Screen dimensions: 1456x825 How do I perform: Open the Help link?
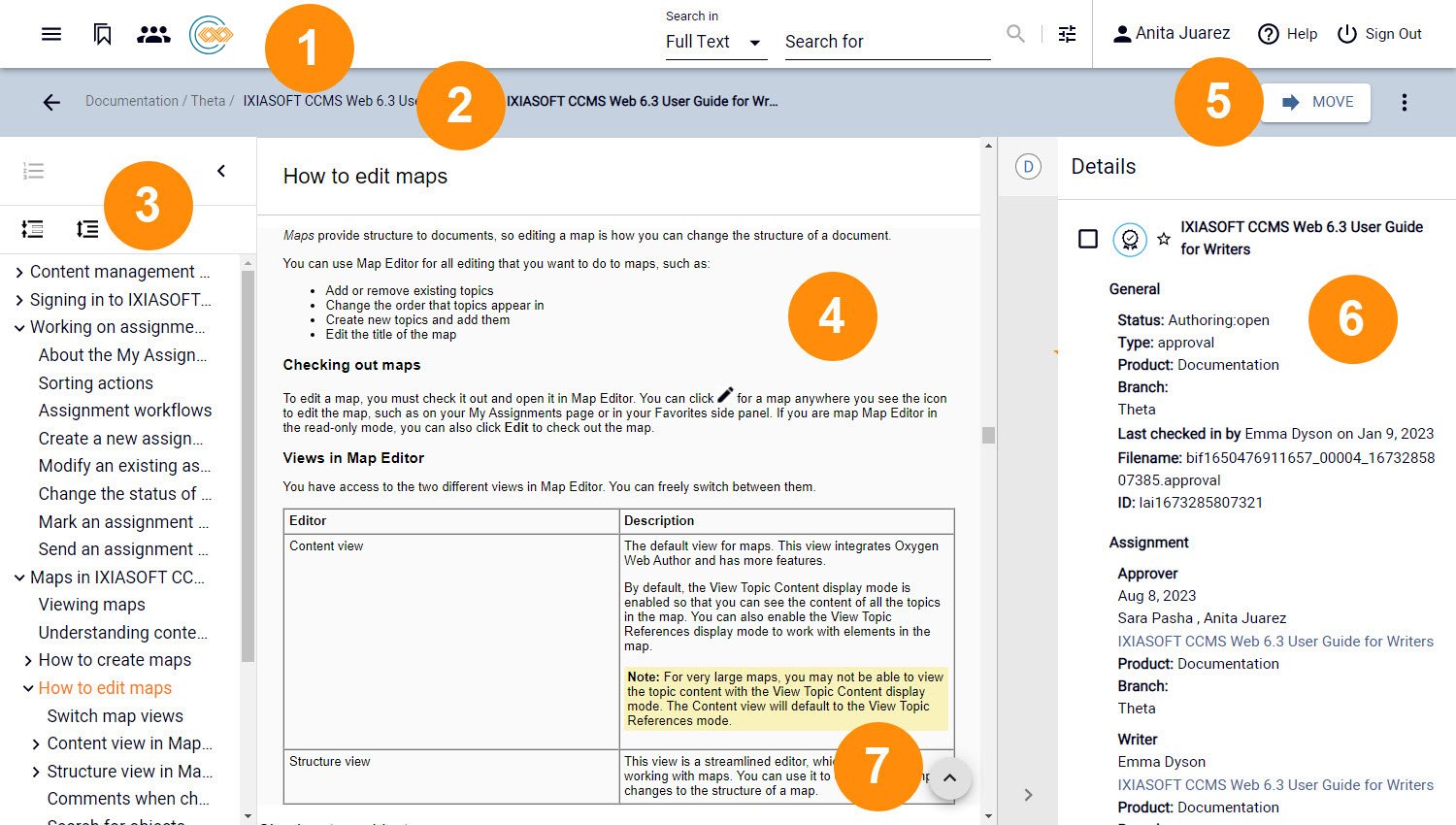[1287, 34]
